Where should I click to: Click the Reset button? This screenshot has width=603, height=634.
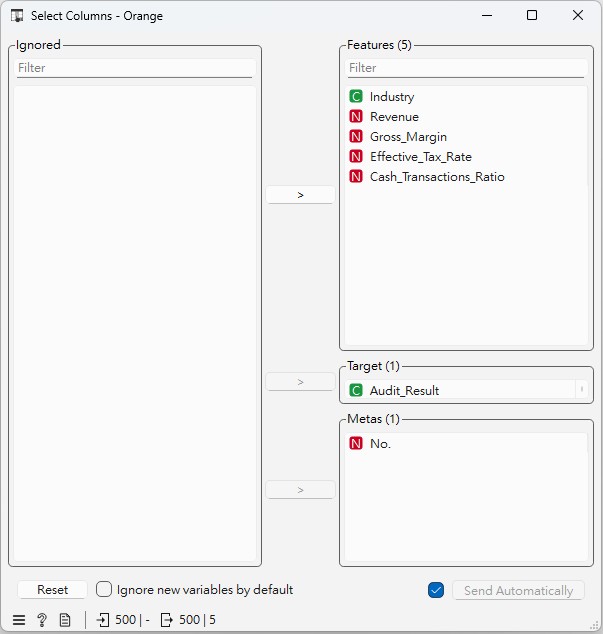pos(52,590)
